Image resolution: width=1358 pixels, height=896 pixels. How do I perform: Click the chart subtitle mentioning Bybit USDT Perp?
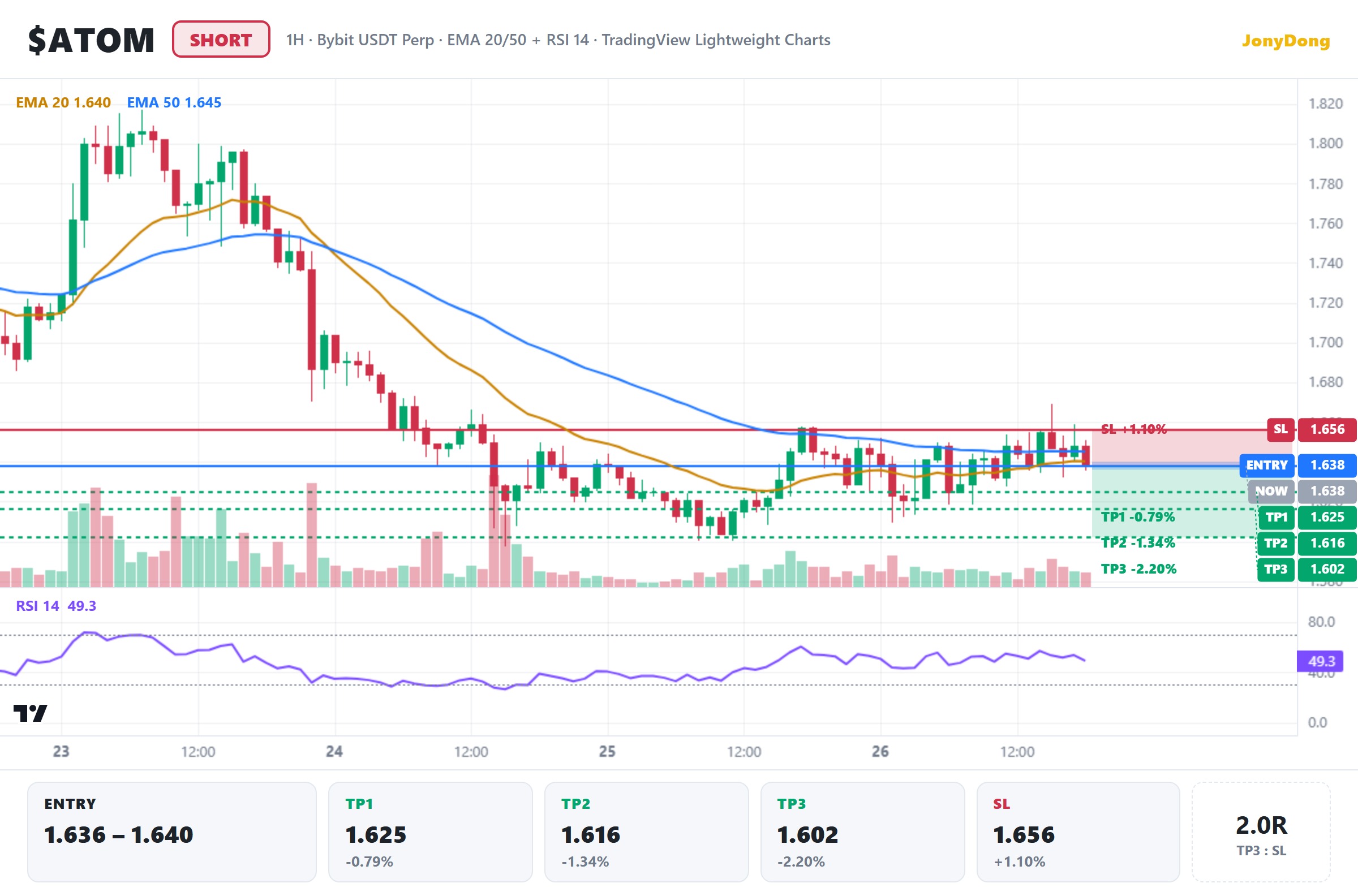558,40
